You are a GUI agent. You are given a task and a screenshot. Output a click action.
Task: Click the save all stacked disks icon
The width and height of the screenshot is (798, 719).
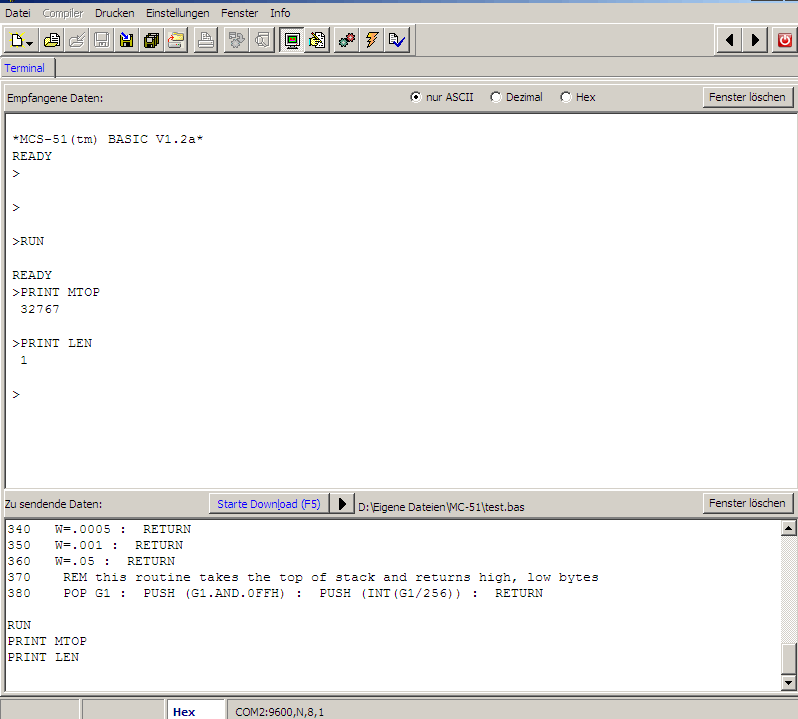pos(151,40)
